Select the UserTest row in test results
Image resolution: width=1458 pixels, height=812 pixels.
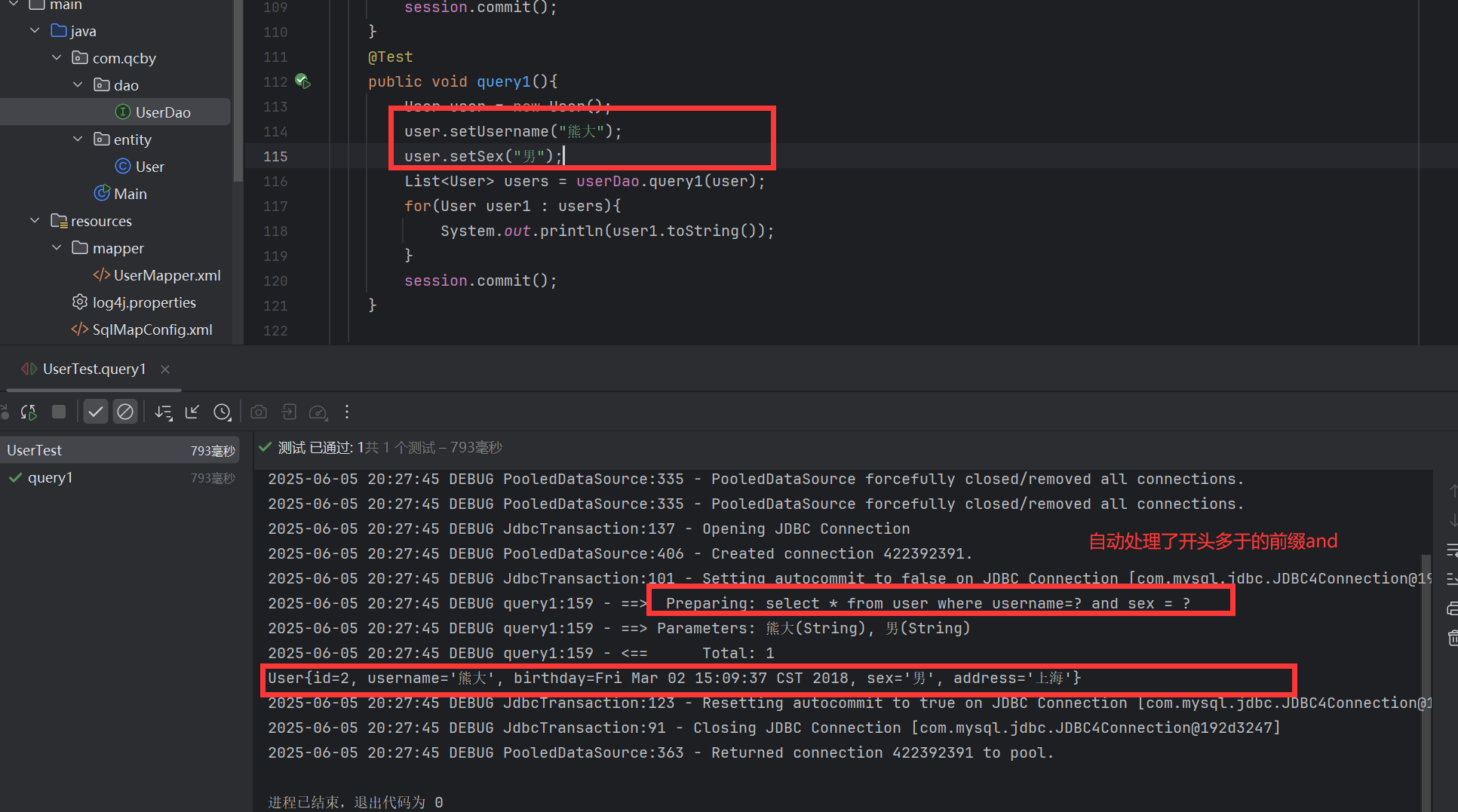(119, 450)
